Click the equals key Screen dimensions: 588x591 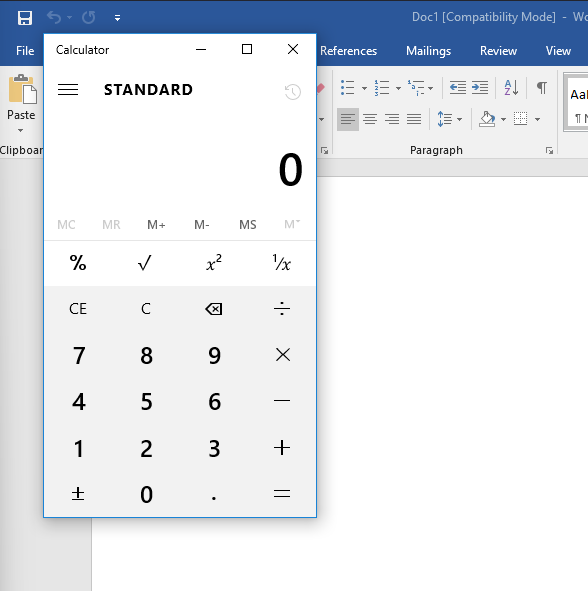(x=282, y=494)
